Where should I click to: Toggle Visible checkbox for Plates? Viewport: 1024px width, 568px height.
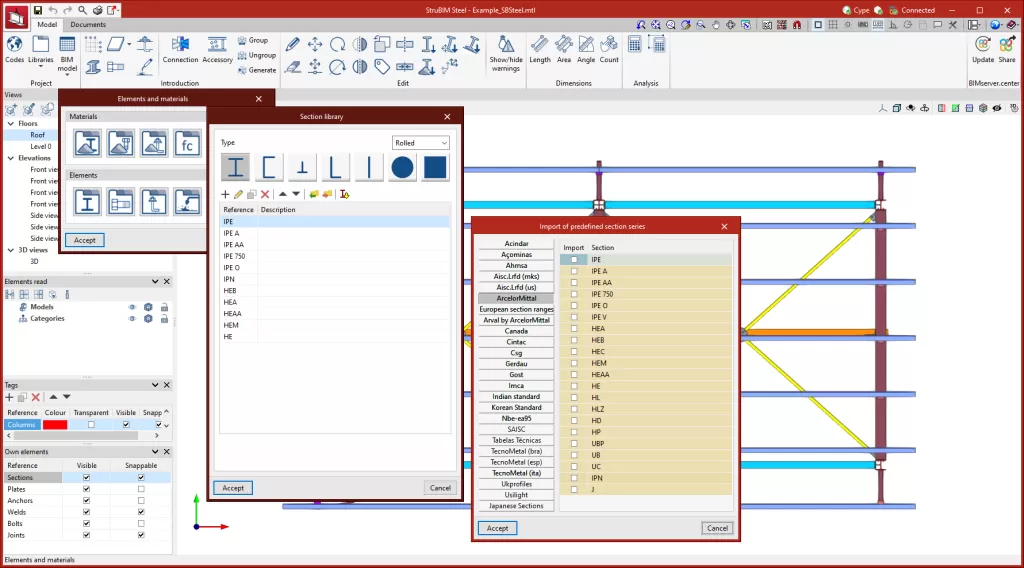pyautogui.click(x=87, y=489)
